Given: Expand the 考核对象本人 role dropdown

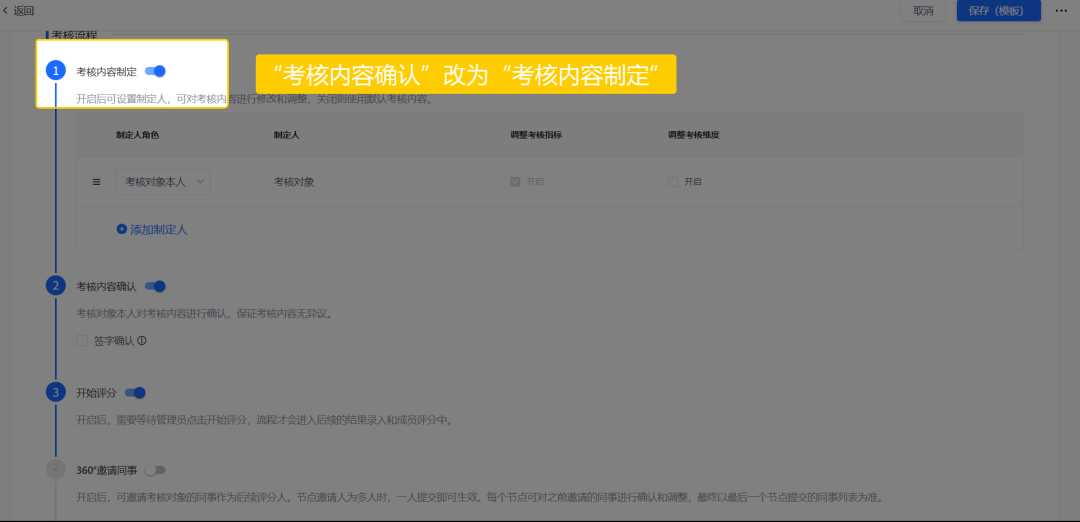Looking at the screenshot, I should coord(163,182).
